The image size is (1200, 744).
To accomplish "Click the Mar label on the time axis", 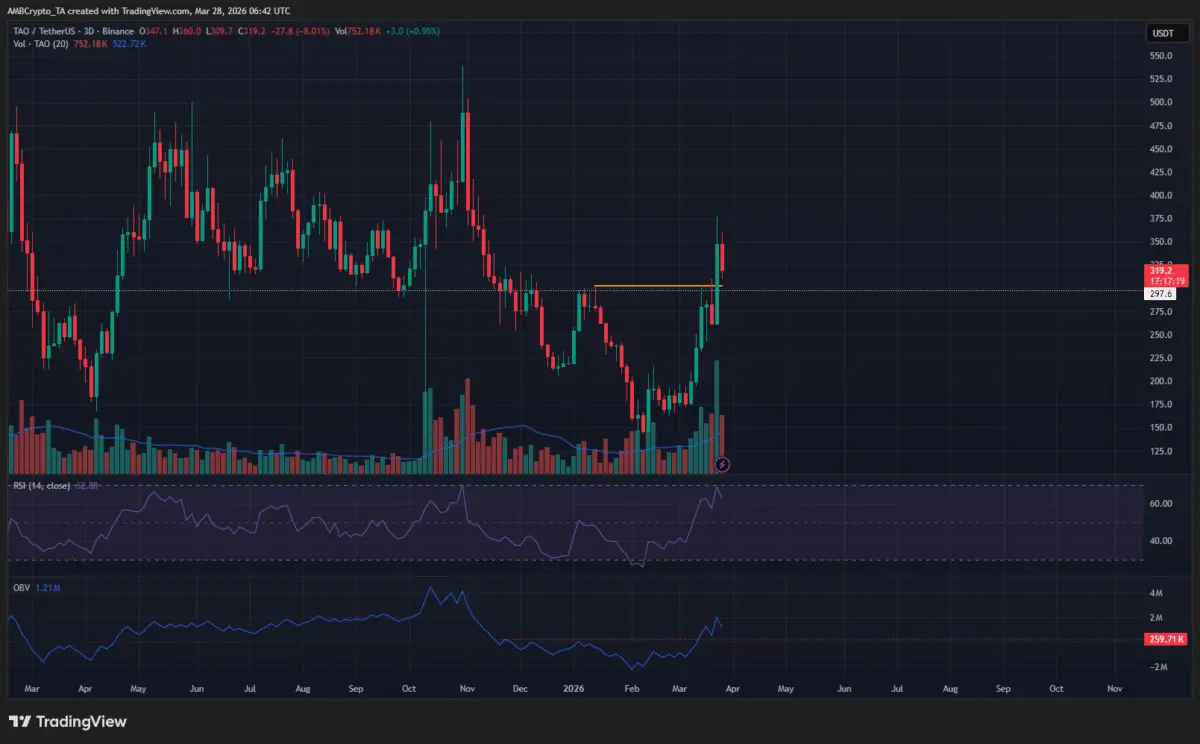I will coord(31,689).
